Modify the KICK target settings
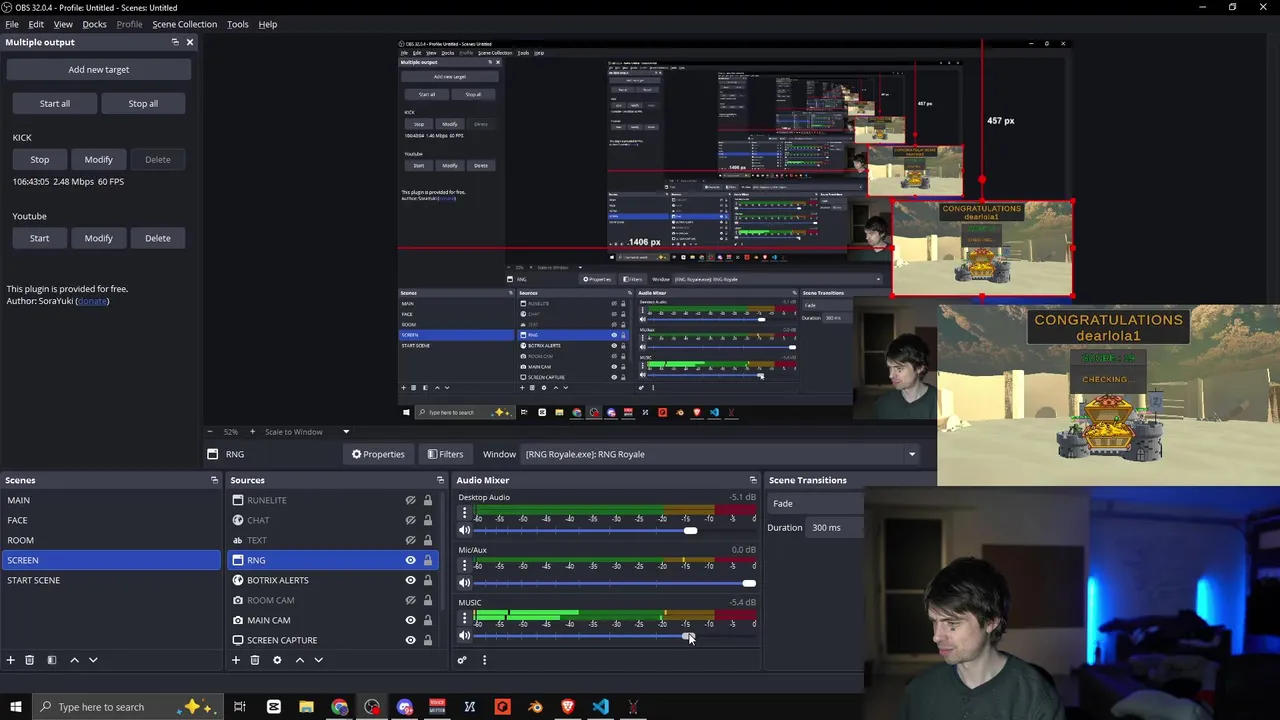Image resolution: width=1280 pixels, height=720 pixels. pyautogui.click(x=99, y=159)
